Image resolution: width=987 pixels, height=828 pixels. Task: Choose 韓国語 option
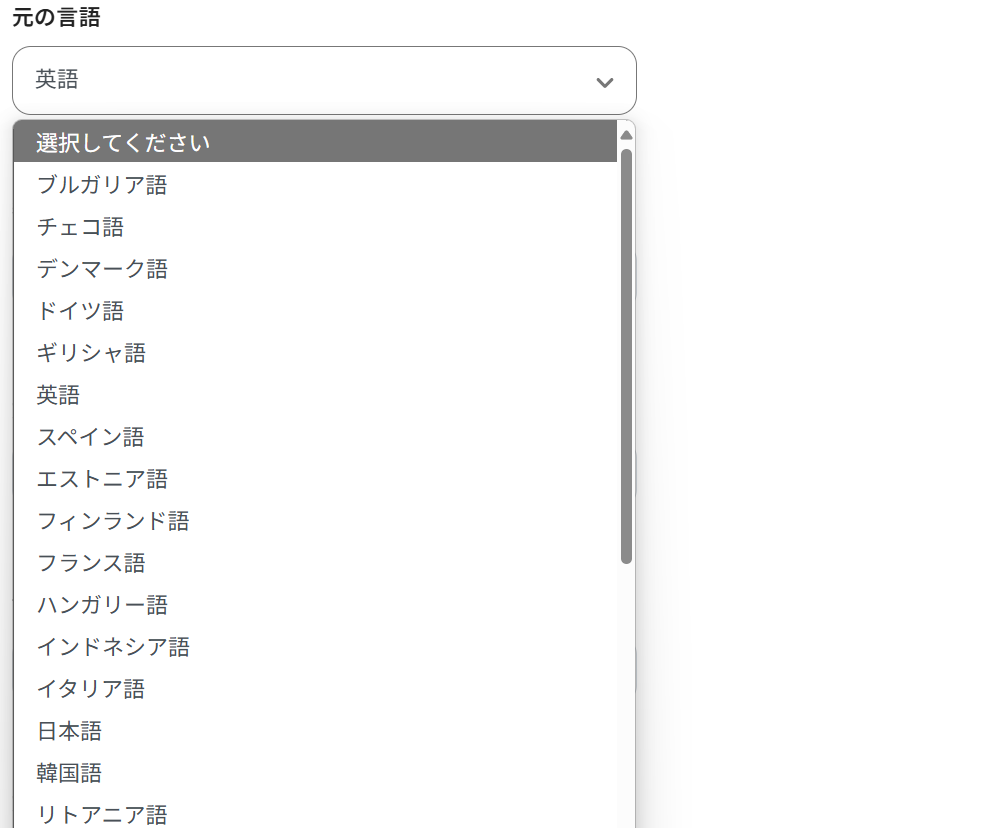coord(315,773)
